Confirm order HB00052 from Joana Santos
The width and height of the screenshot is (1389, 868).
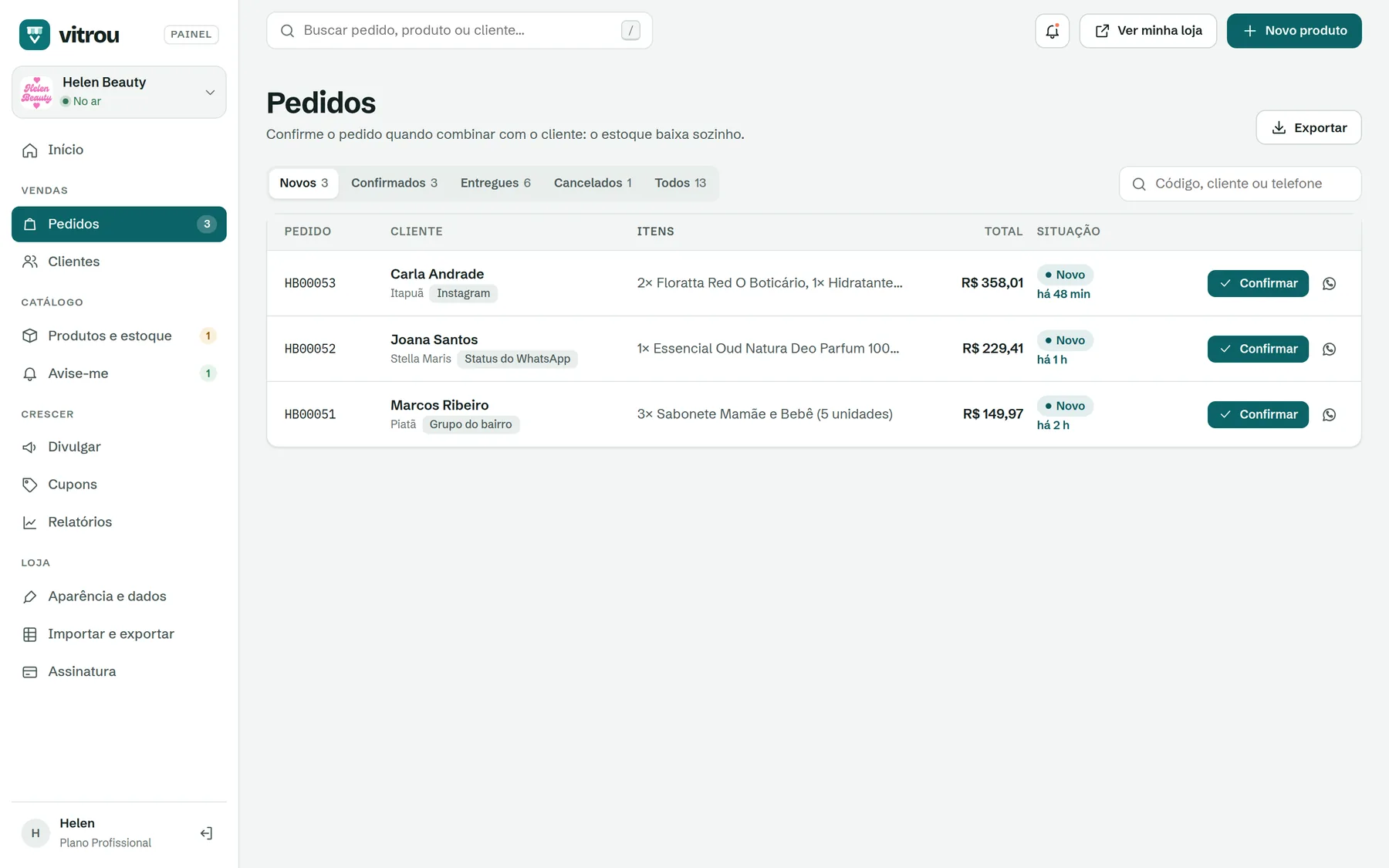click(1258, 349)
